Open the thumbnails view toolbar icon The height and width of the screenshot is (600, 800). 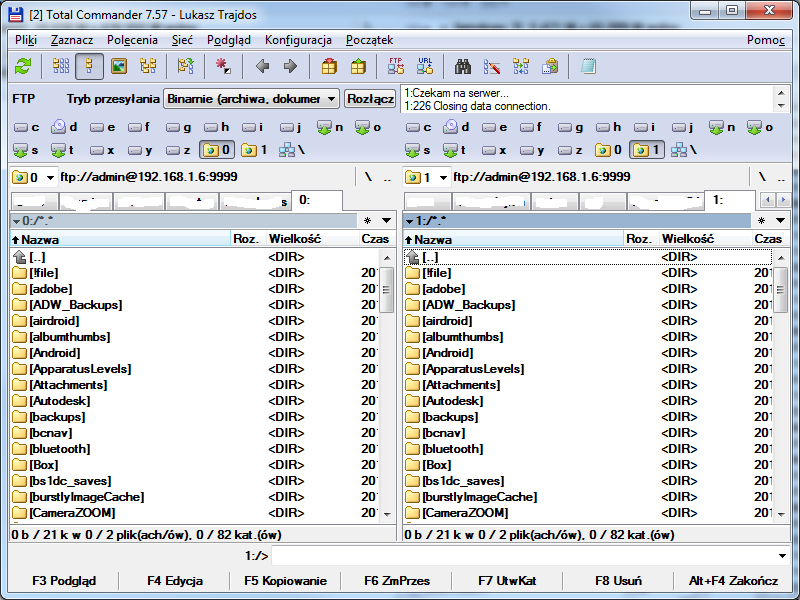(119, 66)
